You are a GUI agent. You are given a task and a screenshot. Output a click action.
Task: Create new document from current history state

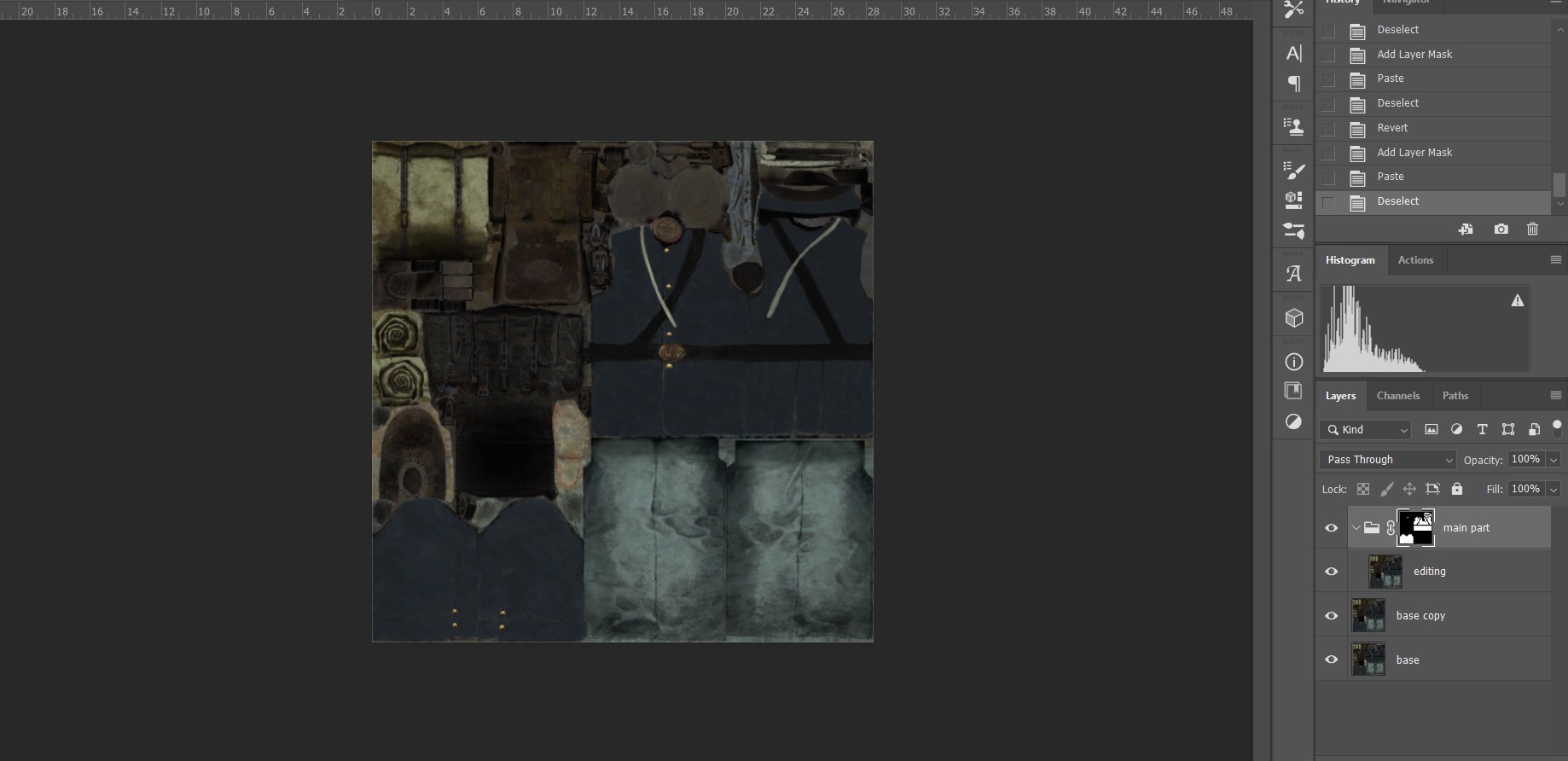point(1466,229)
